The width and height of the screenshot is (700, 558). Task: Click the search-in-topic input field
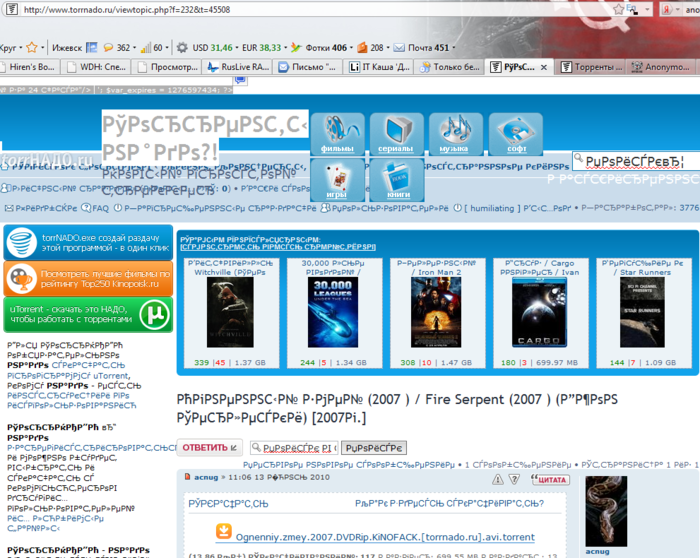294,448
